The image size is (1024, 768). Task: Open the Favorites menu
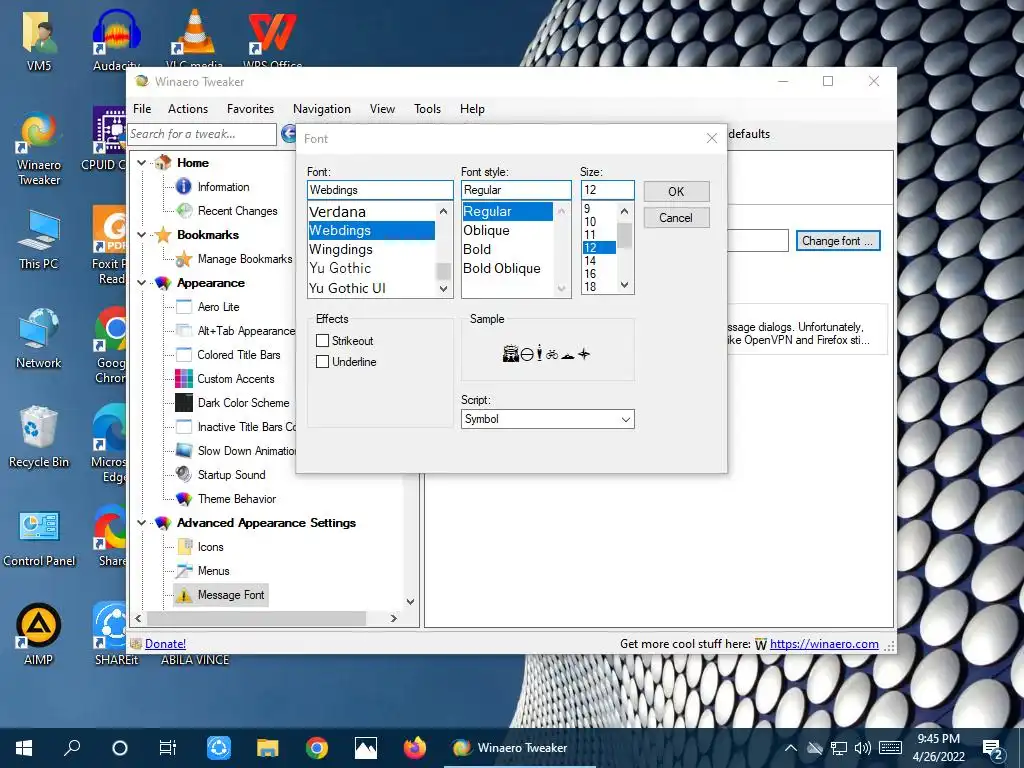click(x=250, y=109)
